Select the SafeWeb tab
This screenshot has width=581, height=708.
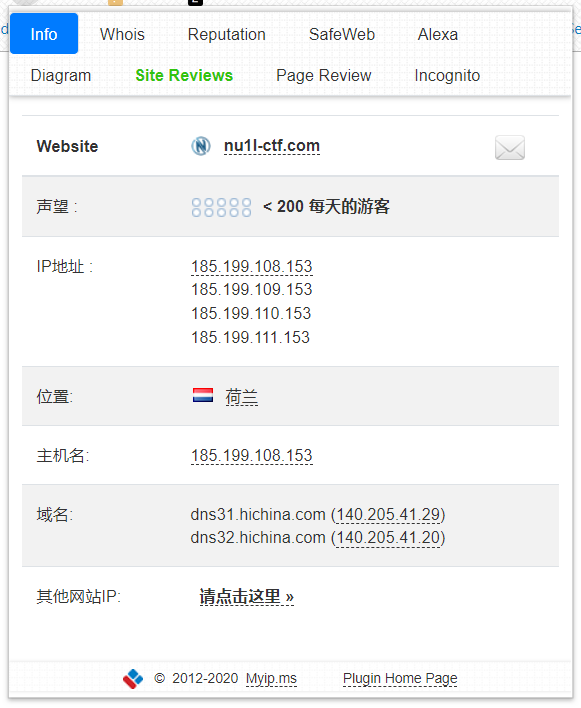[x=342, y=34]
